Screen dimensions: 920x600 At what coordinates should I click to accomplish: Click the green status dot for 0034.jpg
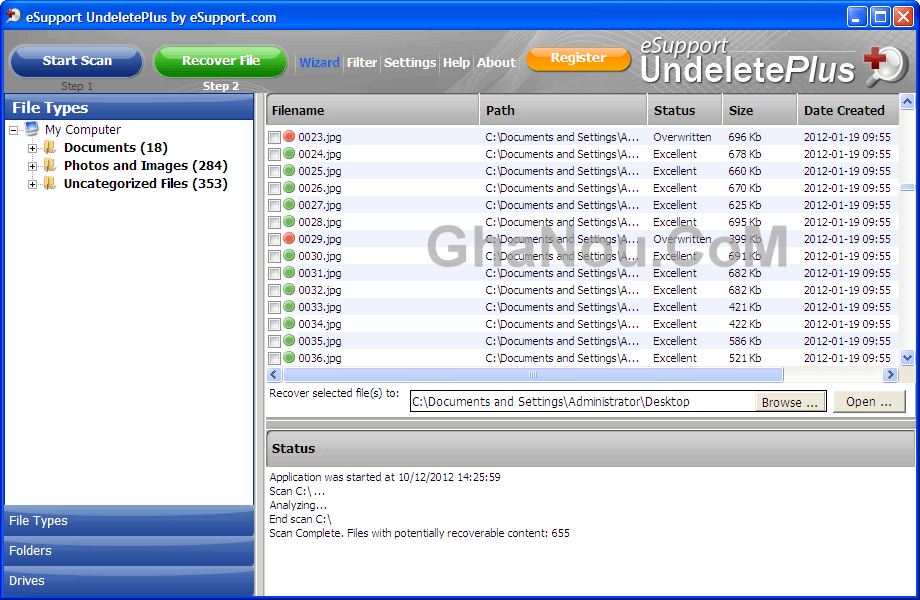(x=289, y=324)
